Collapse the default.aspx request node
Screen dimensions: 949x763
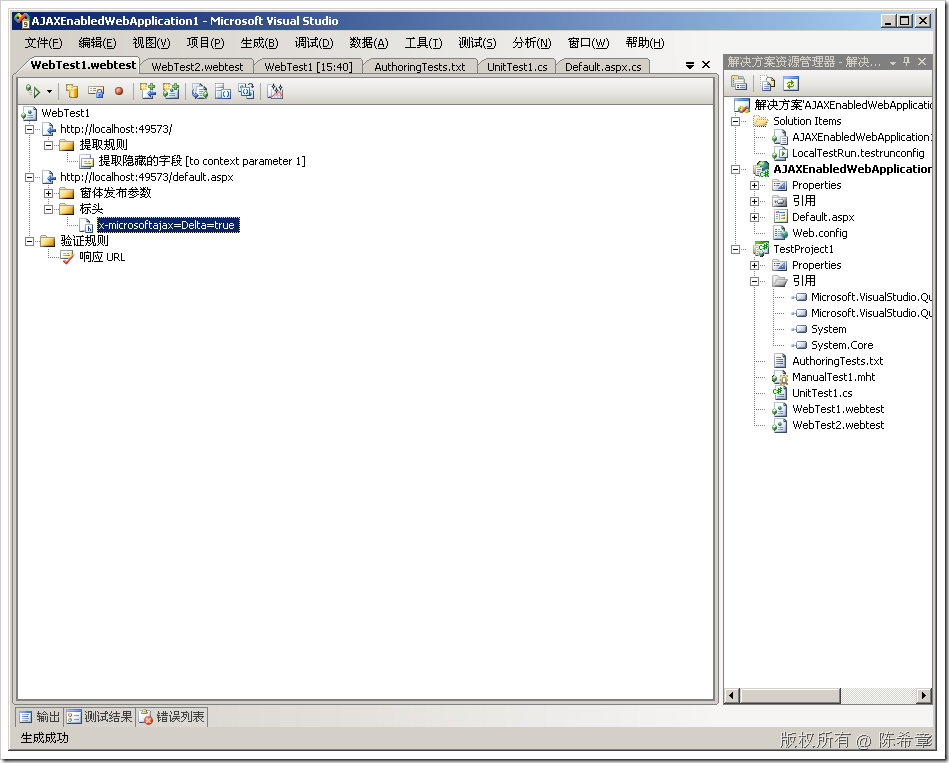pos(29,177)
